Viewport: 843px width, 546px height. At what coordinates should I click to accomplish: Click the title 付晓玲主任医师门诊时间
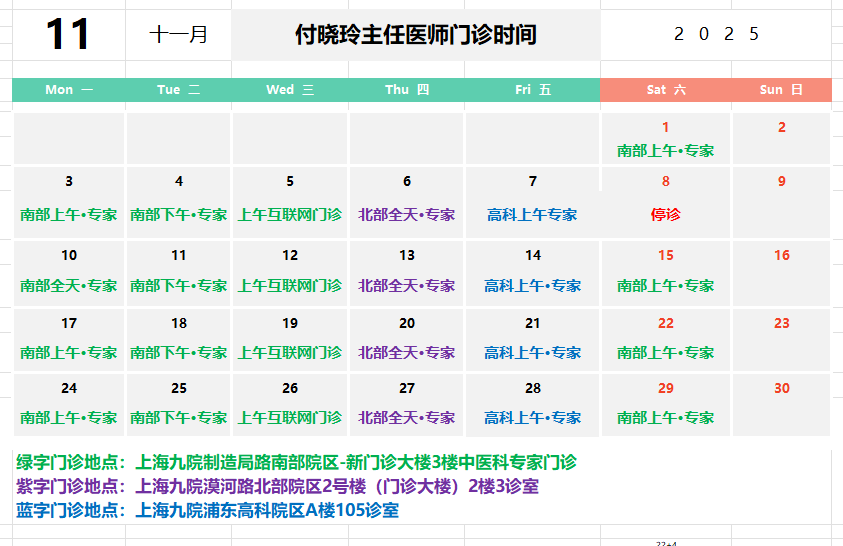click(x=415, y=35)
